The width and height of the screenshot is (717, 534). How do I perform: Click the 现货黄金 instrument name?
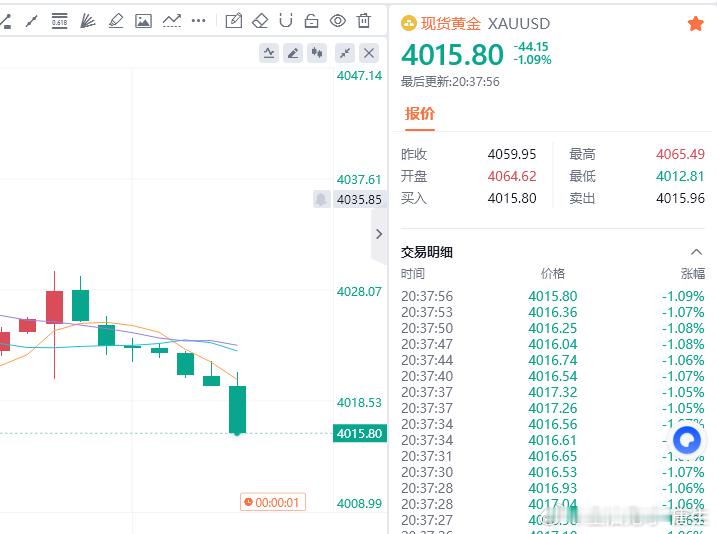tap(450, 23)
